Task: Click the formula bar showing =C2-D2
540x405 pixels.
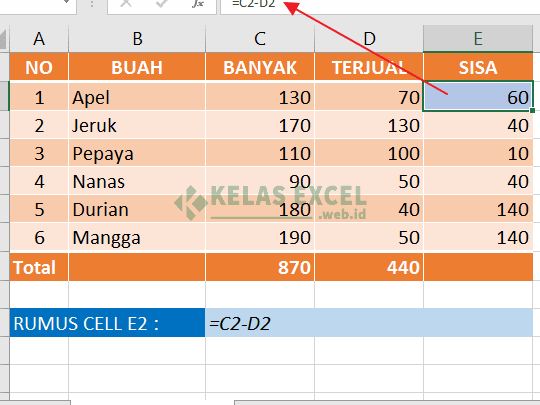Action: tap(380, 6)
